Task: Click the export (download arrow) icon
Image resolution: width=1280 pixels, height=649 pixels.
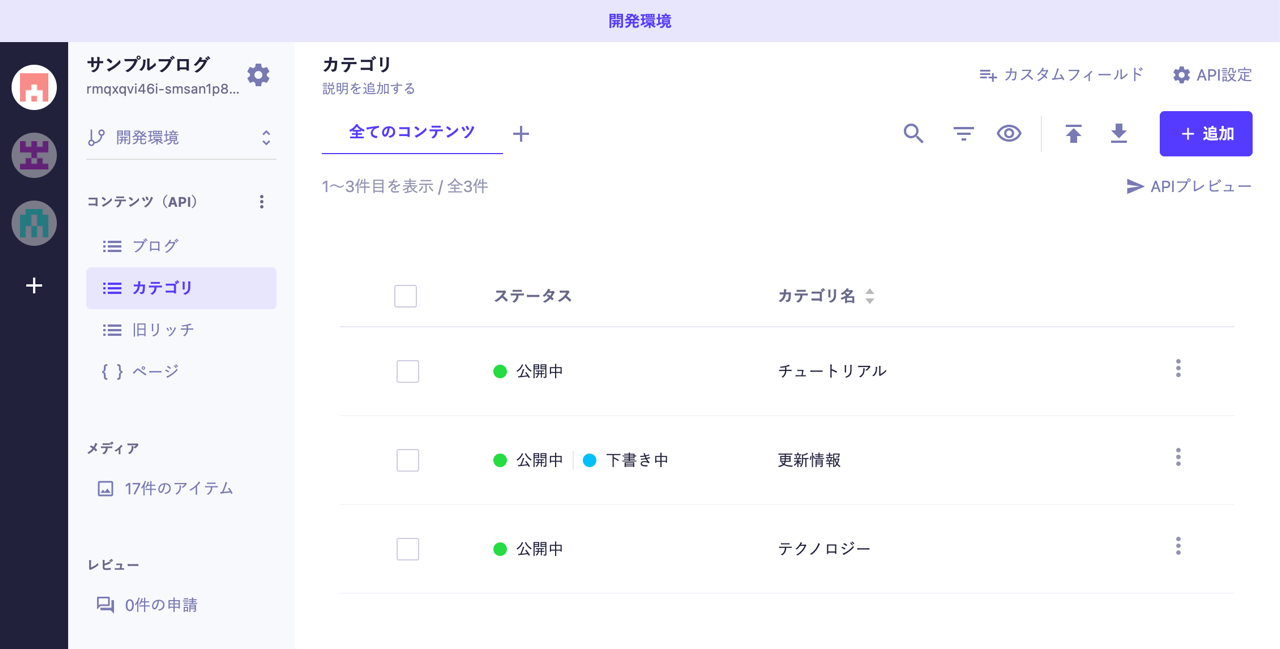Action: [x=1118, y=133]
